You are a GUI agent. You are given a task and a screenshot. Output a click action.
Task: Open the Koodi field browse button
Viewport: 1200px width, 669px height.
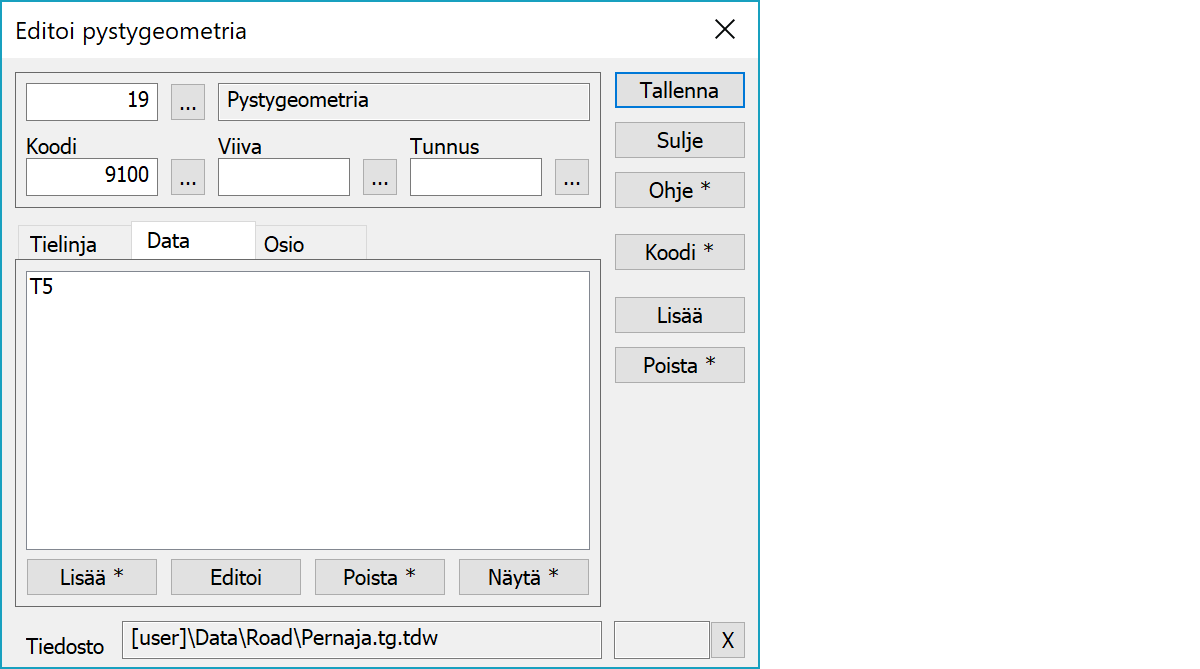point(188,177)
